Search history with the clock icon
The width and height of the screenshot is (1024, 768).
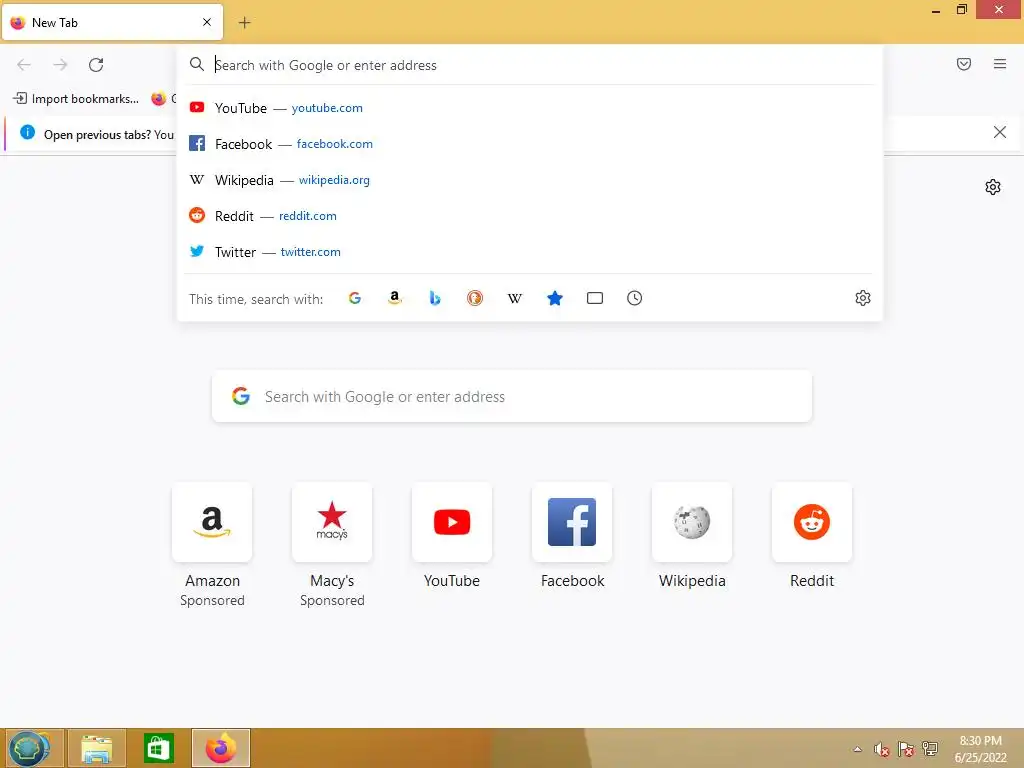click(635, 298)
